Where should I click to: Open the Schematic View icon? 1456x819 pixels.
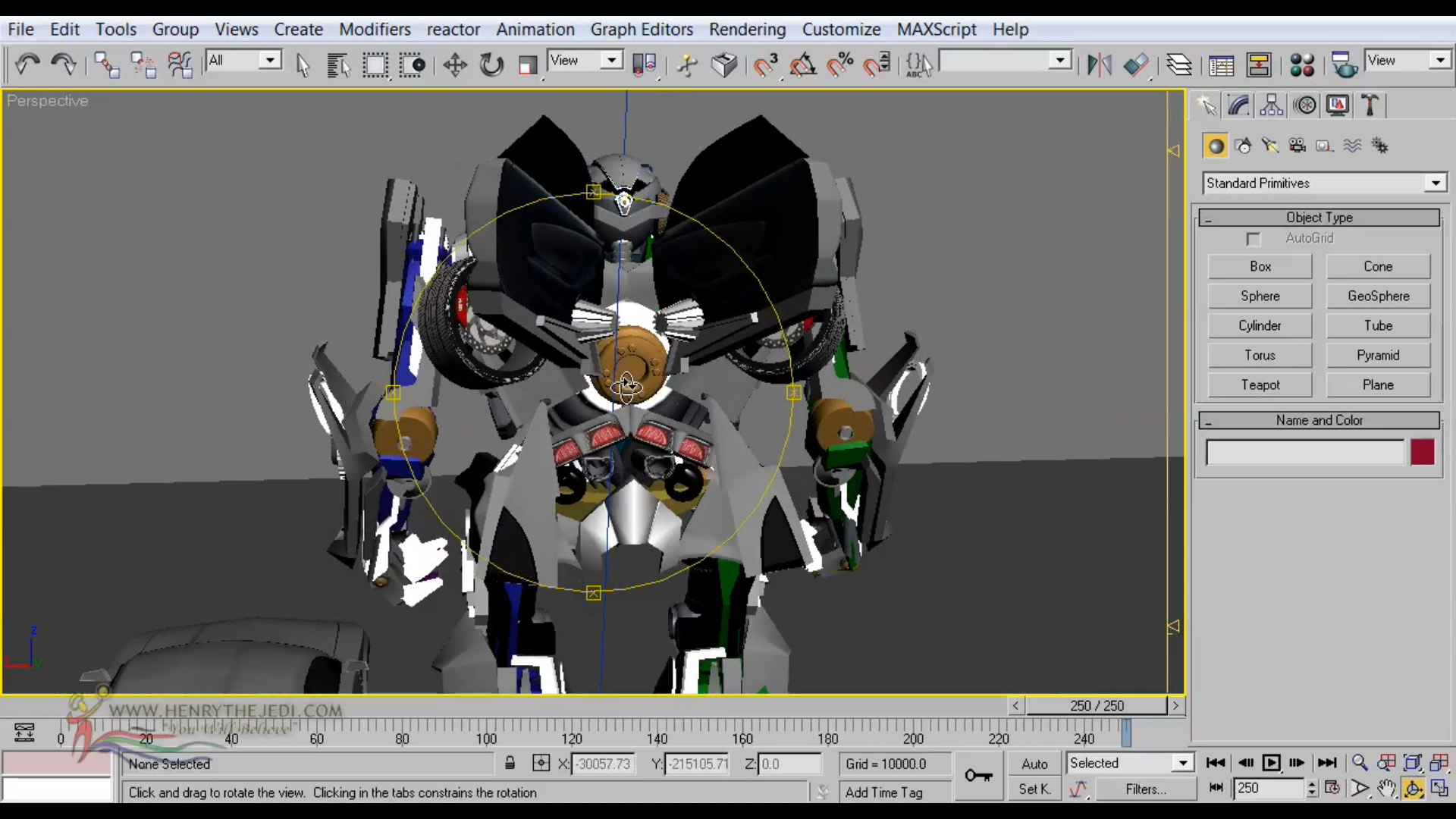pyautogui.click(x=1259, y=65)
